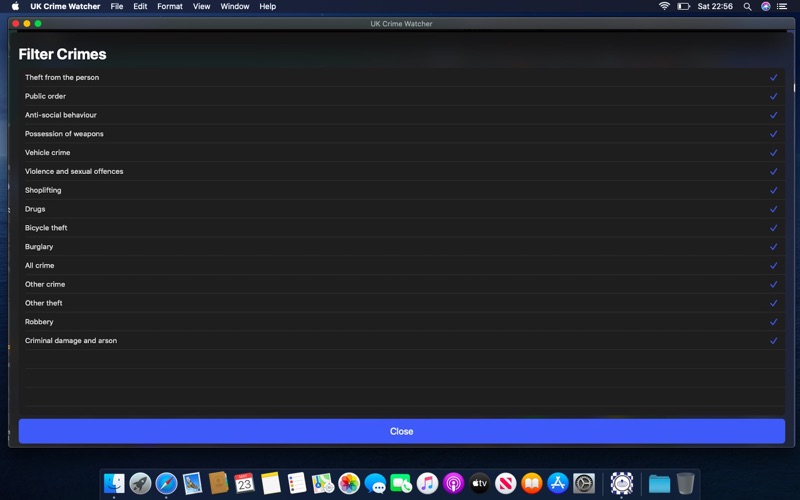Open Contacts book icon in dock
This screenshot has height=500, width=800.
point(218,483)
